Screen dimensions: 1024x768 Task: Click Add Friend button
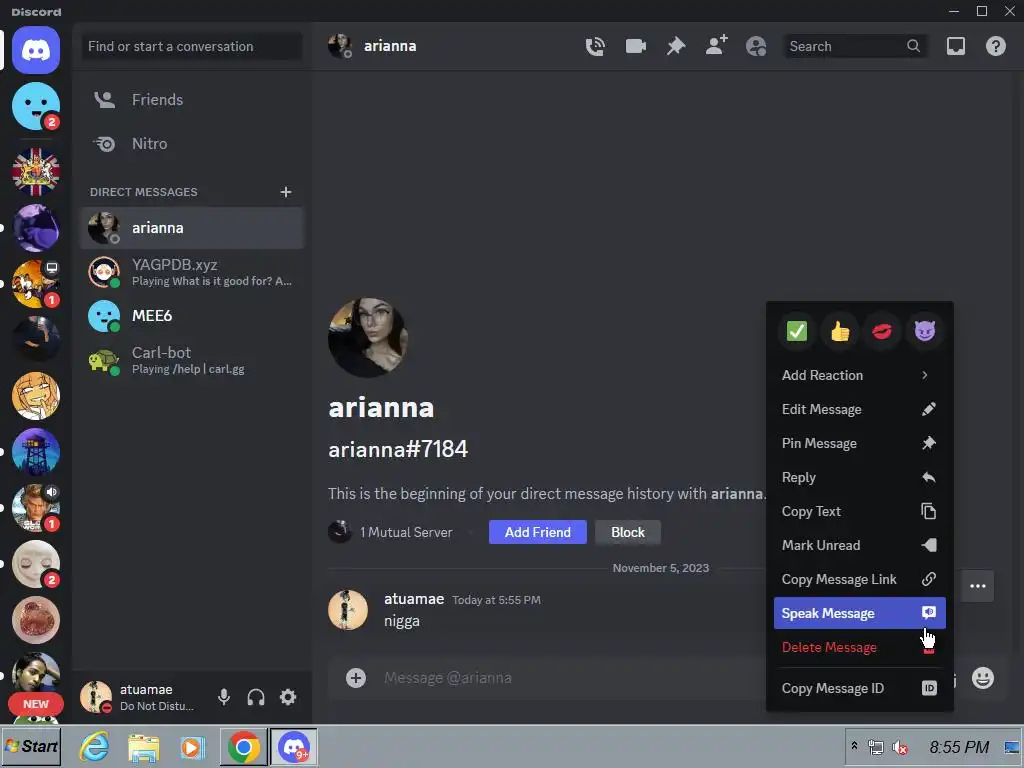tap(537, 532)
